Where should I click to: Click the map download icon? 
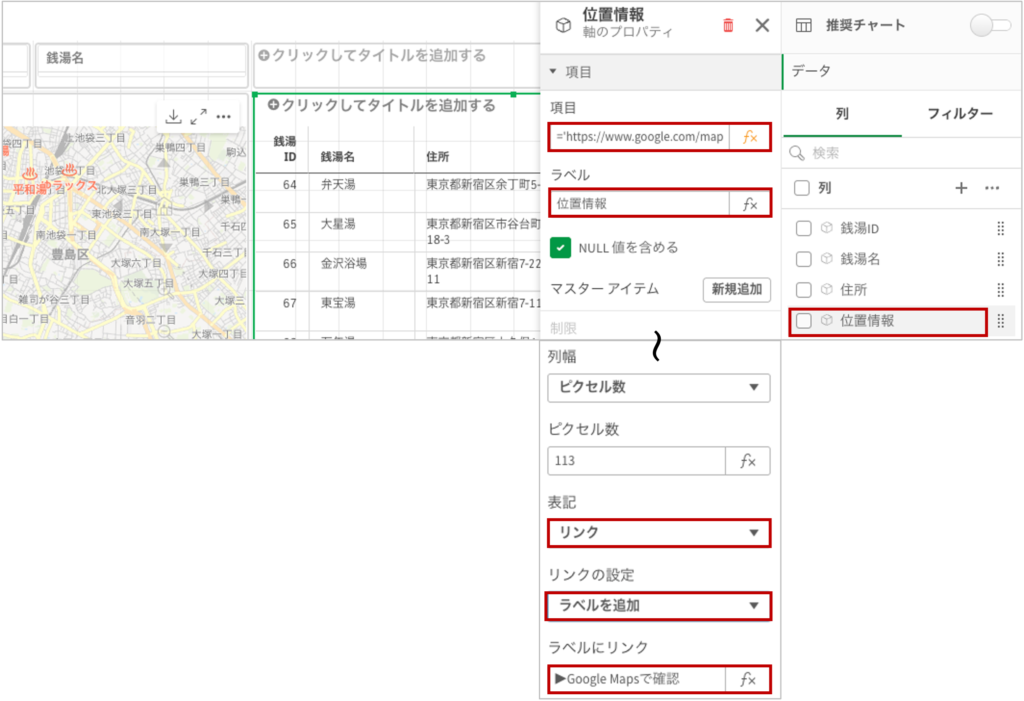173,117
